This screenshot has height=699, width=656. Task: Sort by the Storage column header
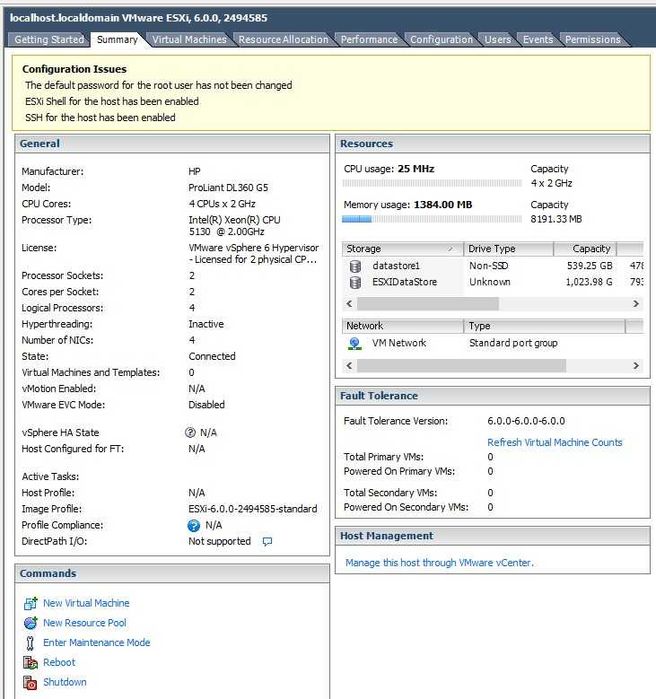pos(403,249)
